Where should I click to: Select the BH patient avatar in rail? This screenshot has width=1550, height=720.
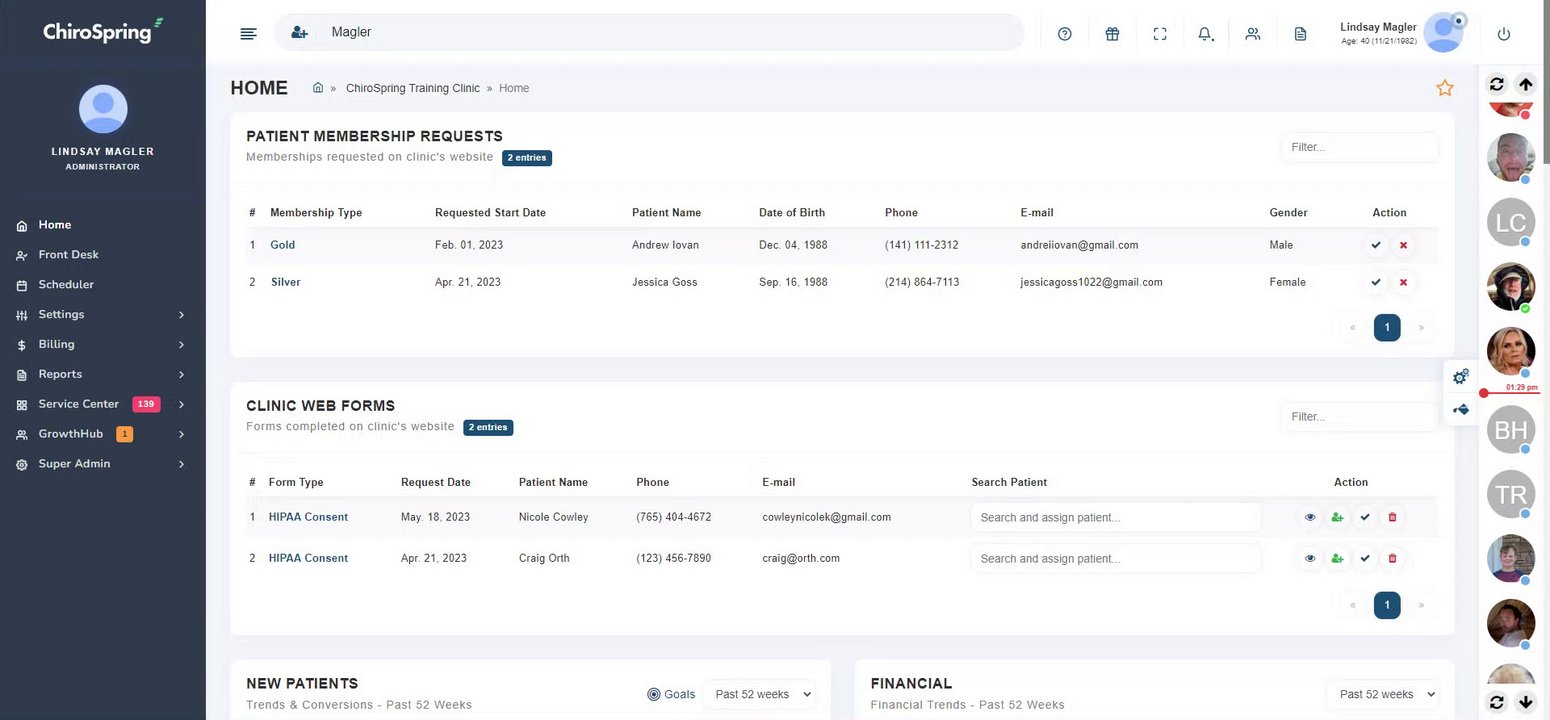1511,430
